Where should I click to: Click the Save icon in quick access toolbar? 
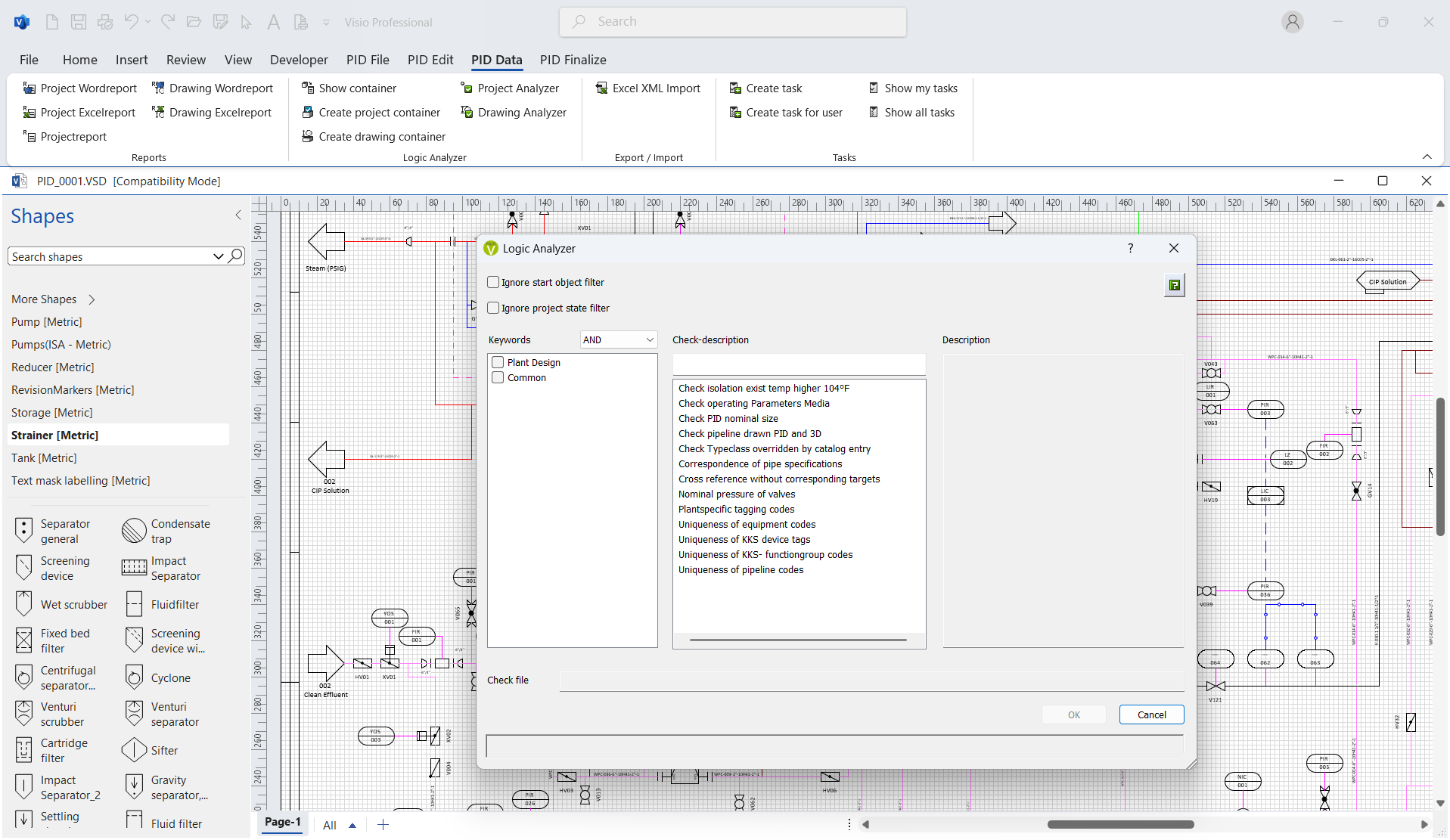pos(79,22)
